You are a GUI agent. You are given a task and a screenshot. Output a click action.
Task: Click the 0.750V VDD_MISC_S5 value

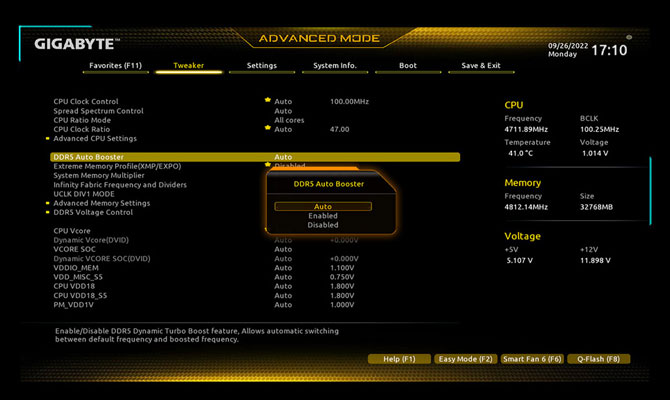(342, 277)
